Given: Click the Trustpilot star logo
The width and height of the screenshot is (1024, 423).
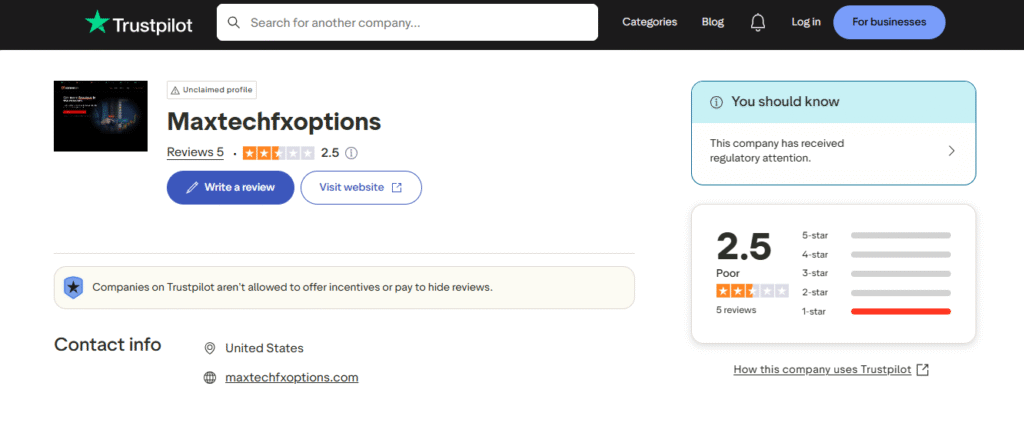Looking at the screenshot, I should coord(98,22).
